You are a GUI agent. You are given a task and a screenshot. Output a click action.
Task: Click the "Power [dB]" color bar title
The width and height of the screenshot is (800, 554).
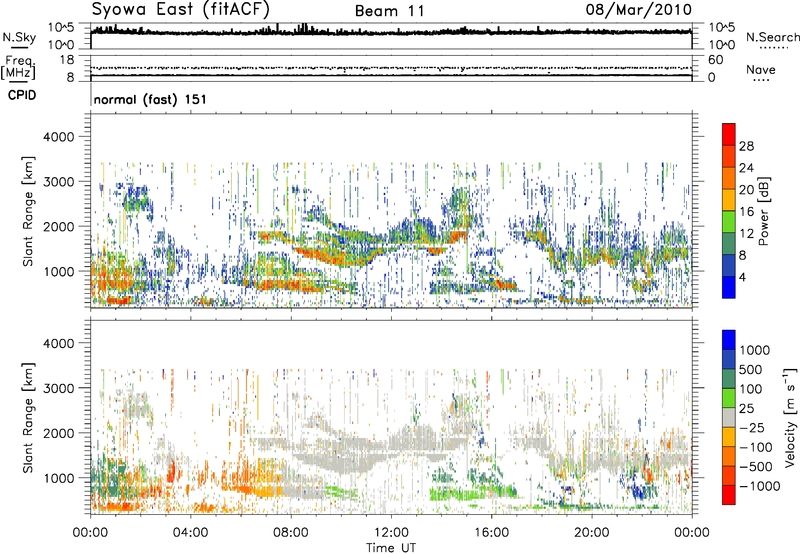763,211
